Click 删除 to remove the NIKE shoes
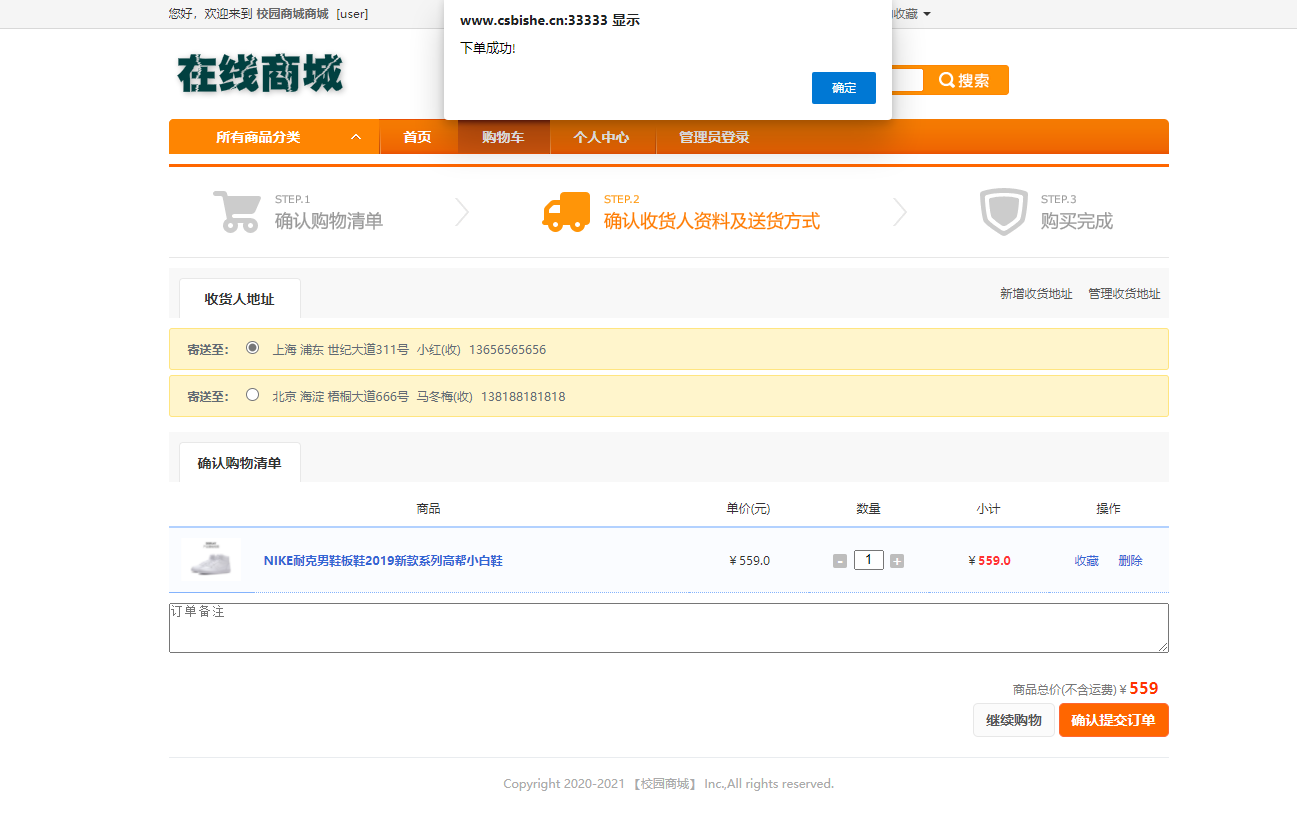The image size is (1297, 814). point(1129,560)
